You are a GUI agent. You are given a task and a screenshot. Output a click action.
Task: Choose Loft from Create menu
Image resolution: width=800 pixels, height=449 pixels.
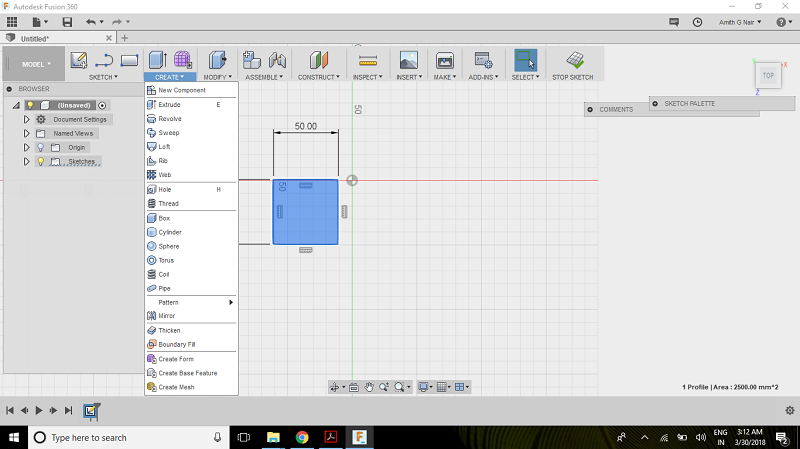[x=191, y=147]
